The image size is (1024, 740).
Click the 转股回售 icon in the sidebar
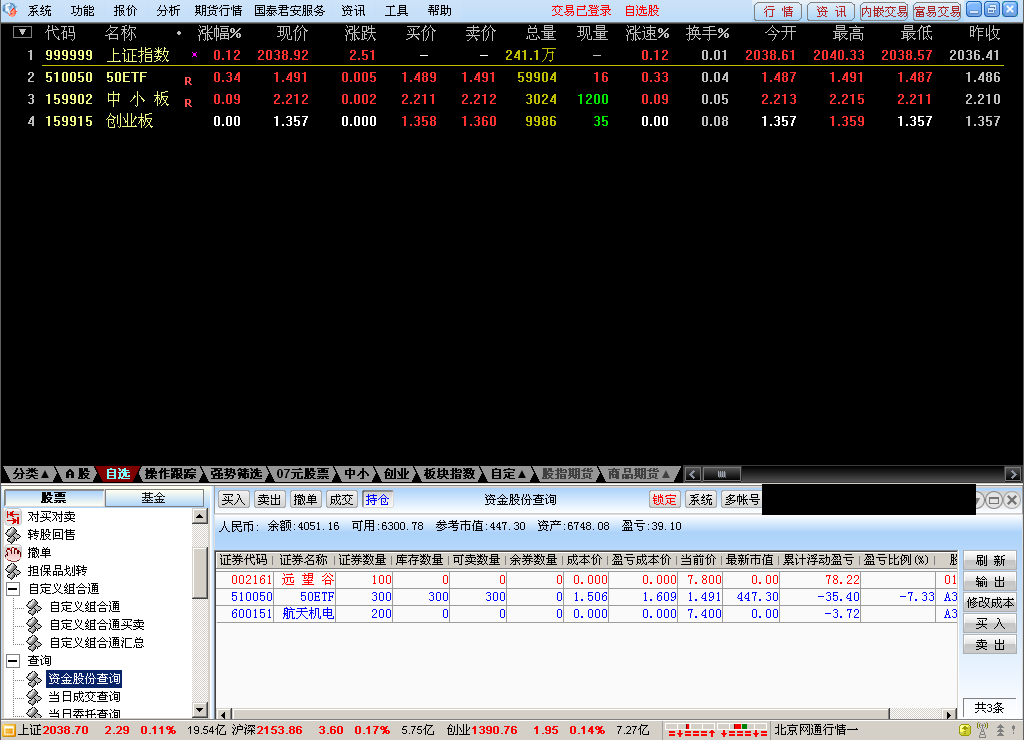[13, 535]
